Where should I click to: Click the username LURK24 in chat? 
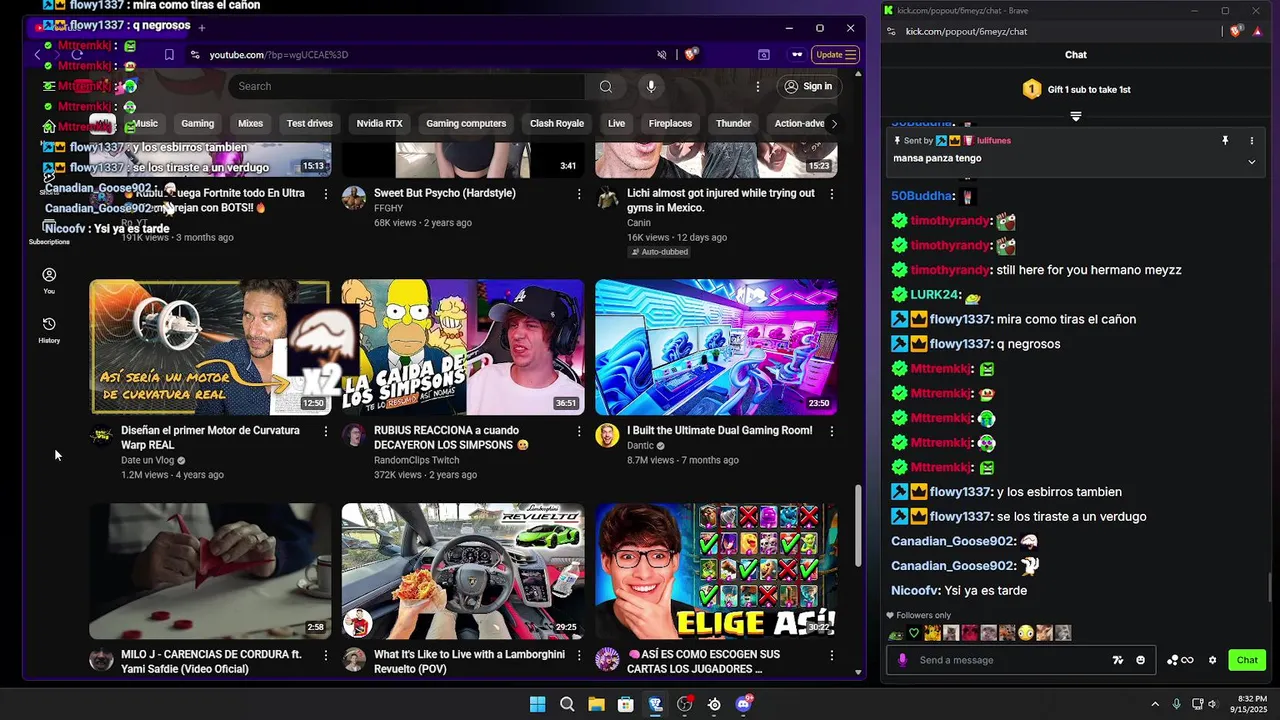(934, 295)
